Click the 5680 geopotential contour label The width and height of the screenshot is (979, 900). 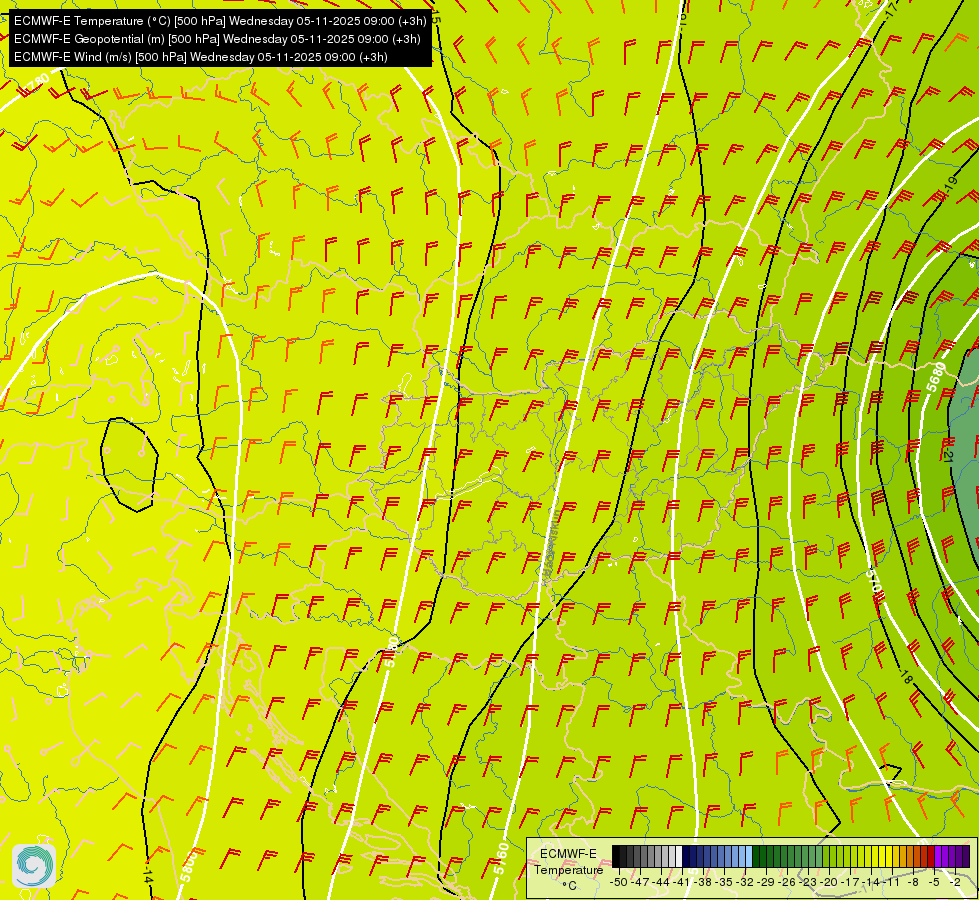[937, 377]
